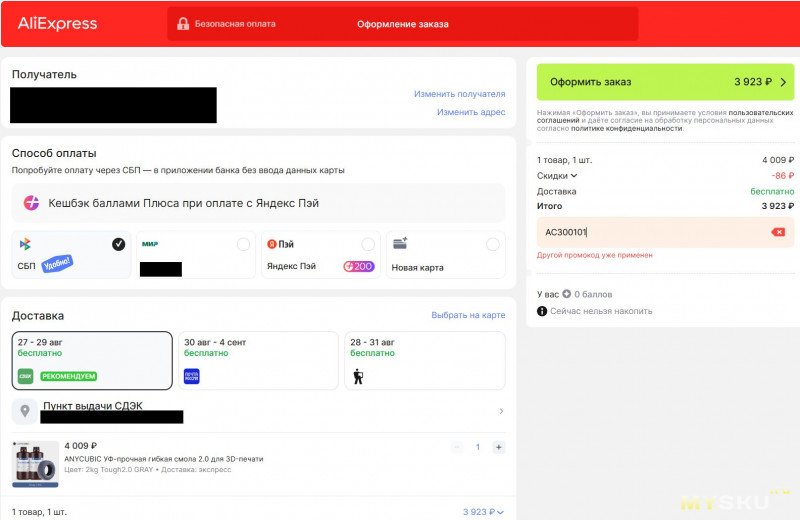Screen dimensions: 800x520
Task: Click the info icon near Сейчас нельзя накопить
Action: [x=542, y=311]
